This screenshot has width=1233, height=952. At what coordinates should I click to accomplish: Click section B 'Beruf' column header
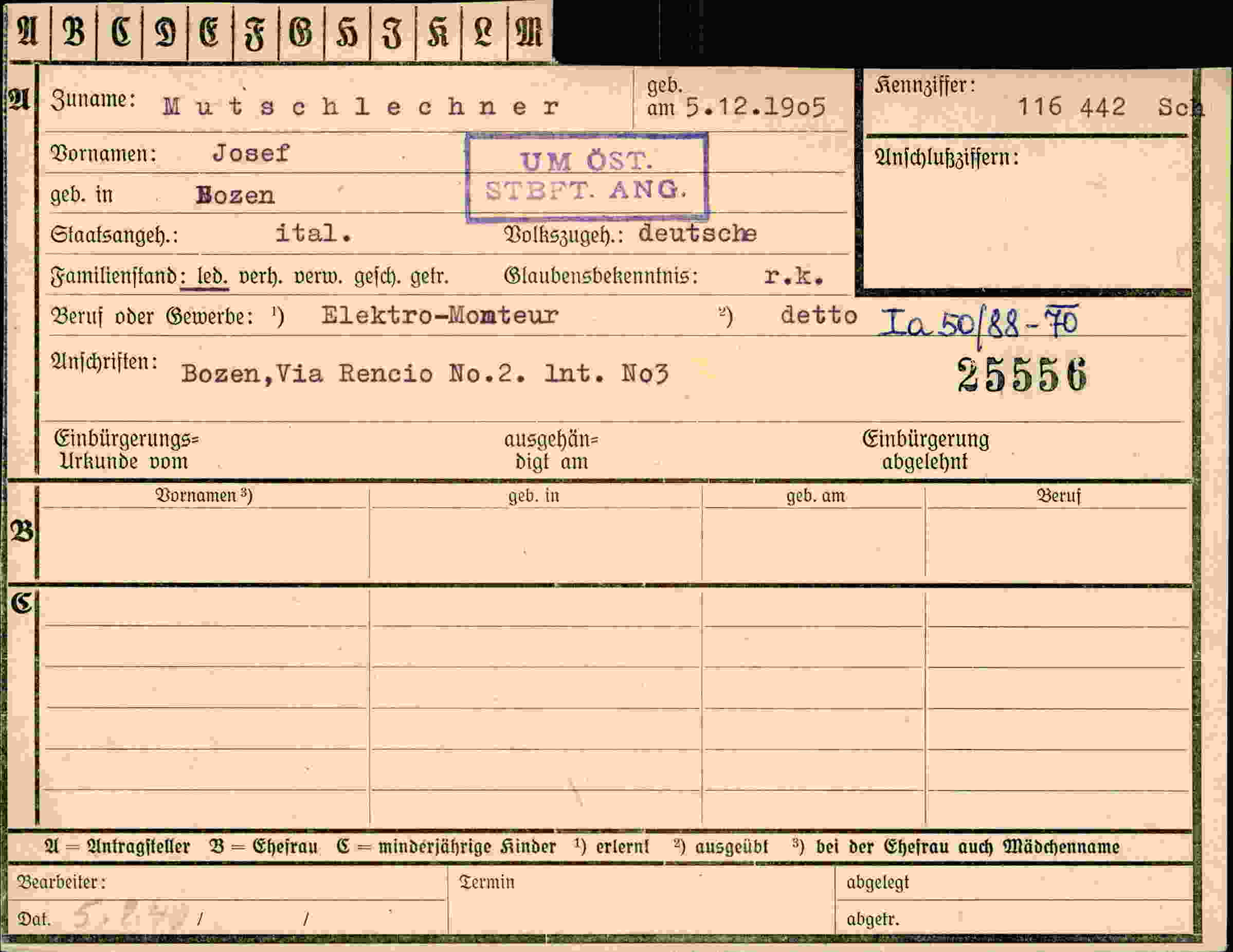point(1058,495)
